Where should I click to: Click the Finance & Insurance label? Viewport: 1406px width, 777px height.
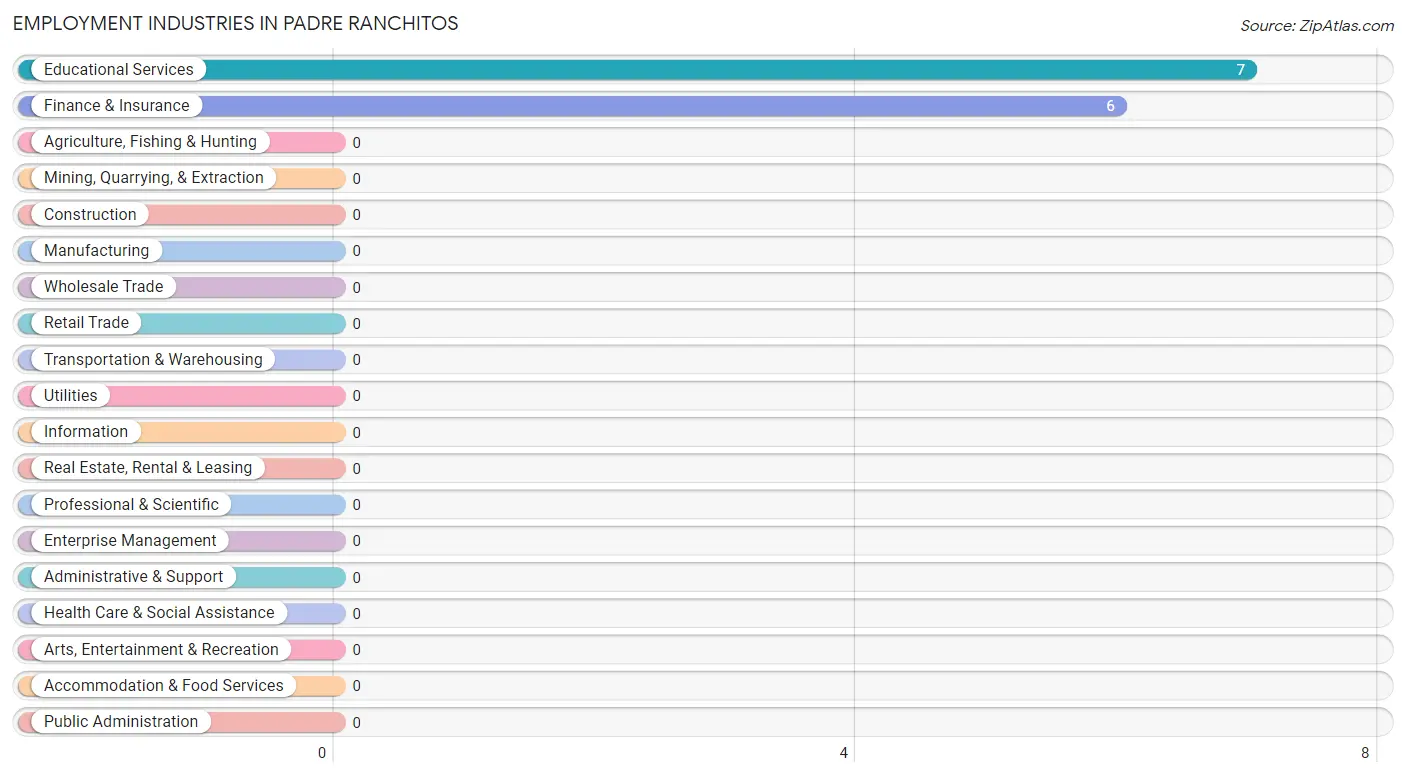(116, 105)
